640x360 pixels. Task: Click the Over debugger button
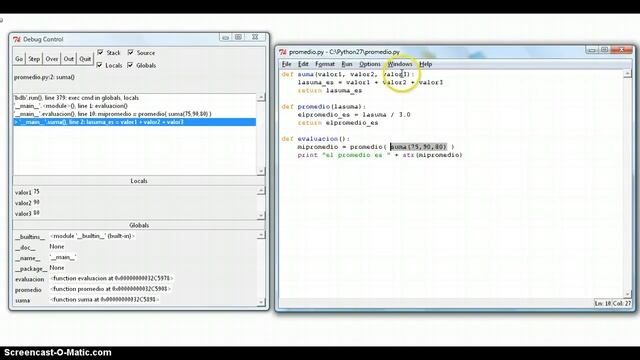pyautogui.click(x=51, y=59)
